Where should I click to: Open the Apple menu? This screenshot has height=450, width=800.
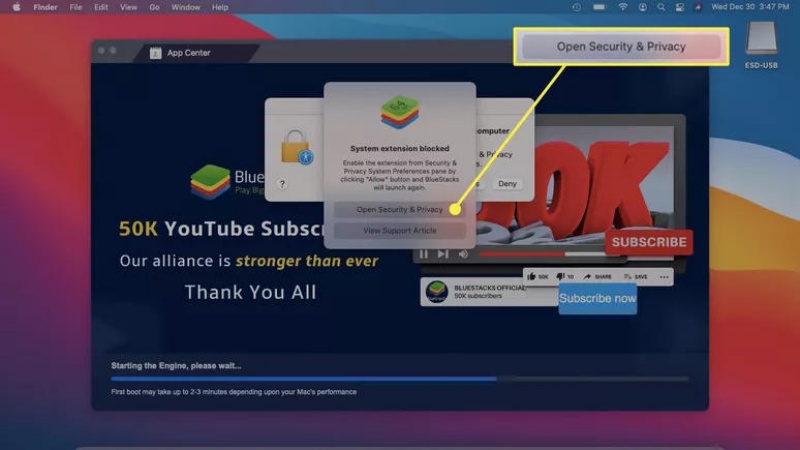[16, 7]
